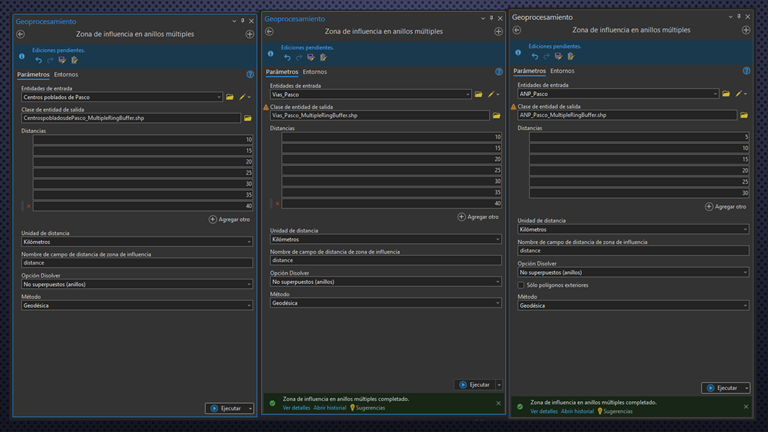
Task: Switch to Entornos tab in Centros poblados panel
Action: point(66,74)
